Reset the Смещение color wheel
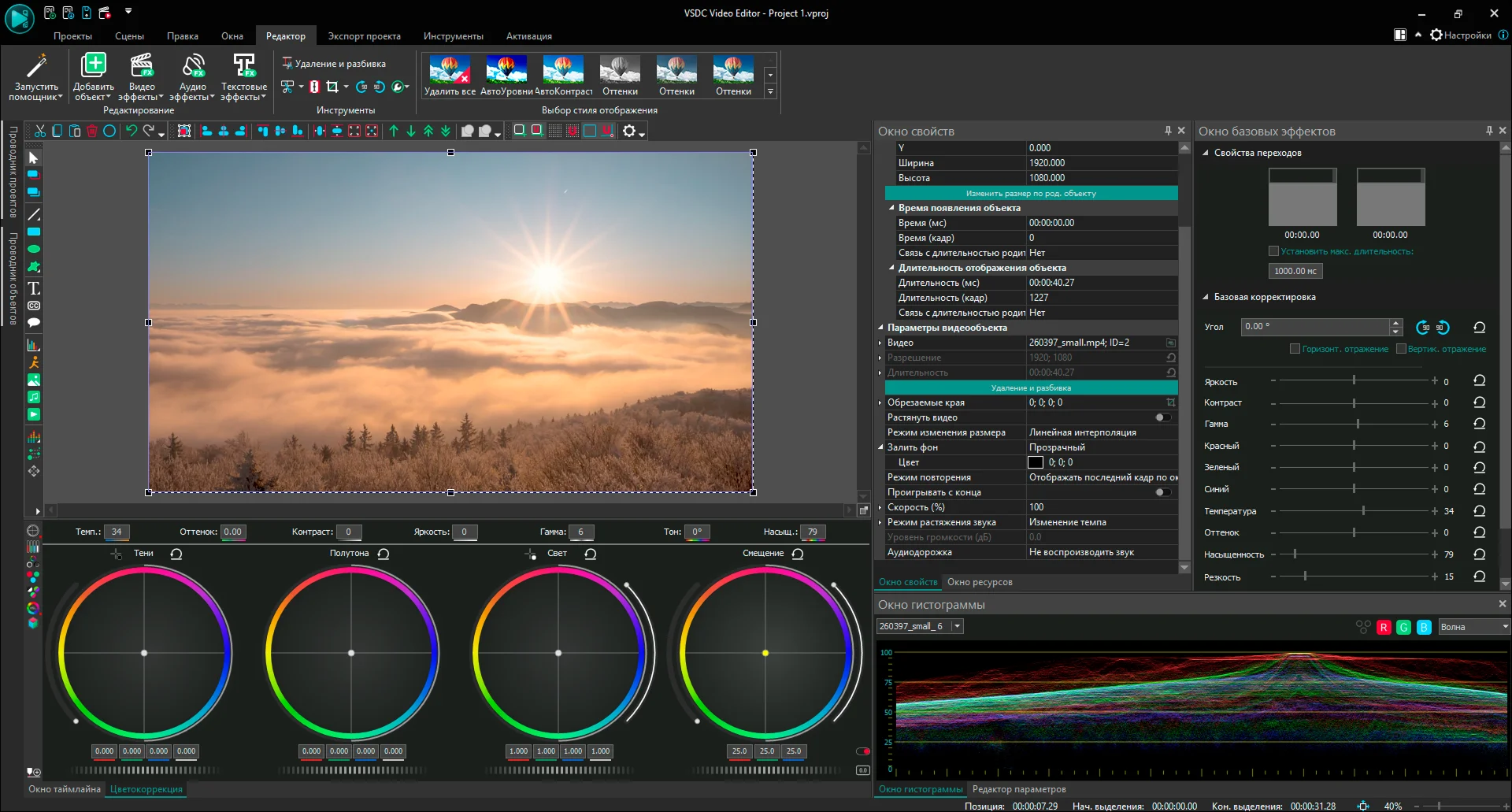The height and width of the screenshot is (812, 1512). 798,554
